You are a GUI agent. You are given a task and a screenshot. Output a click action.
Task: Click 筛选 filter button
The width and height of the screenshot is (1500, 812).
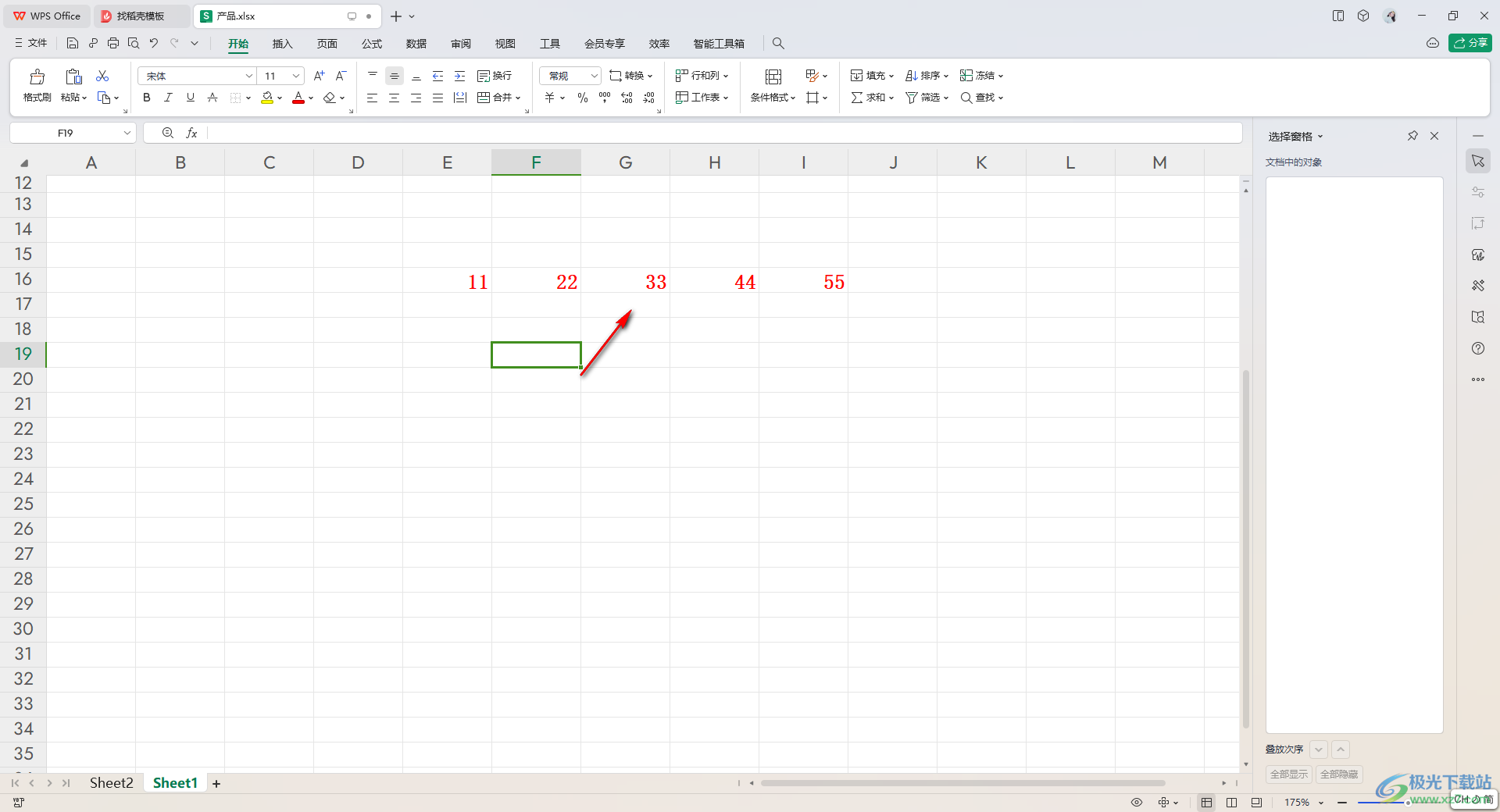(x=927, y=98)
